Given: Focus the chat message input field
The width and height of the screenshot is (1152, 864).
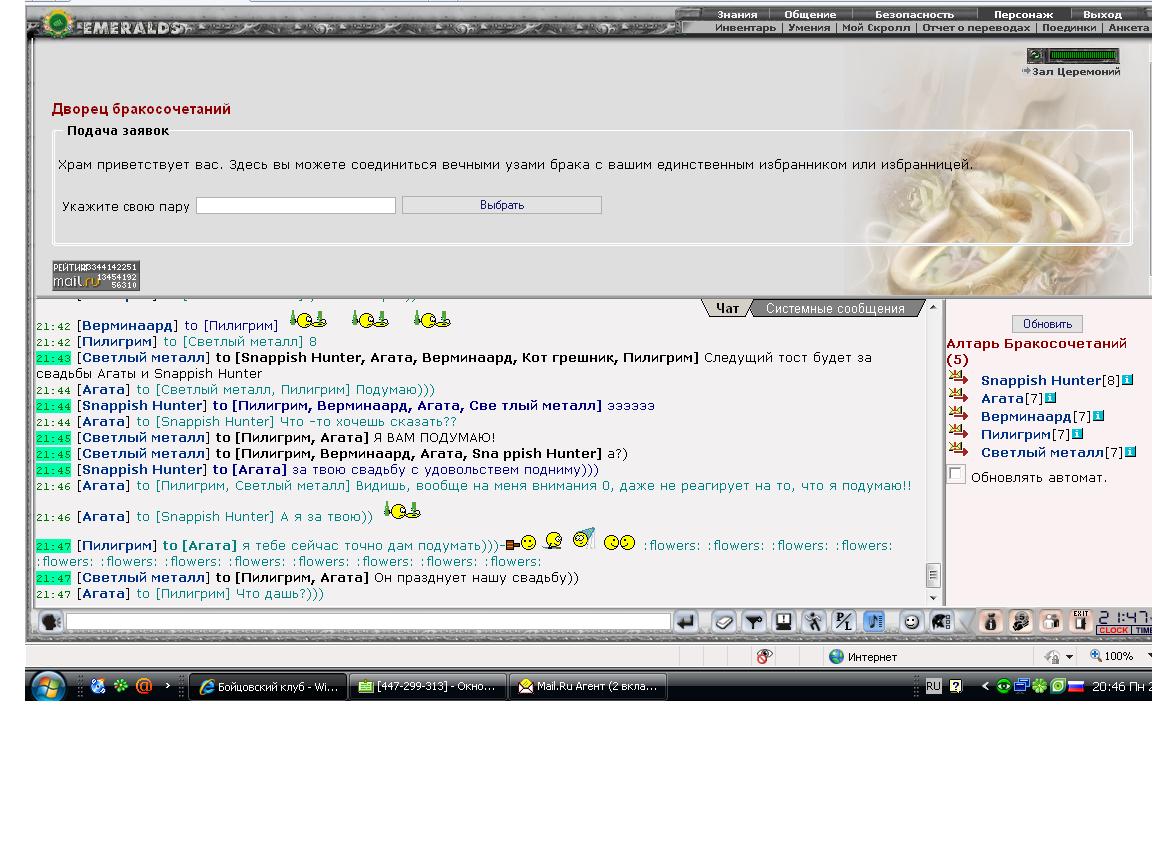Looking at the screenshot, I should 368,622.
